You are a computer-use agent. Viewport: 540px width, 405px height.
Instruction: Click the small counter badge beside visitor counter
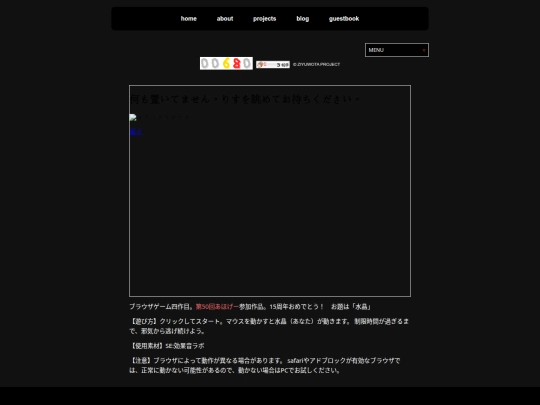(x=273, y=64)
